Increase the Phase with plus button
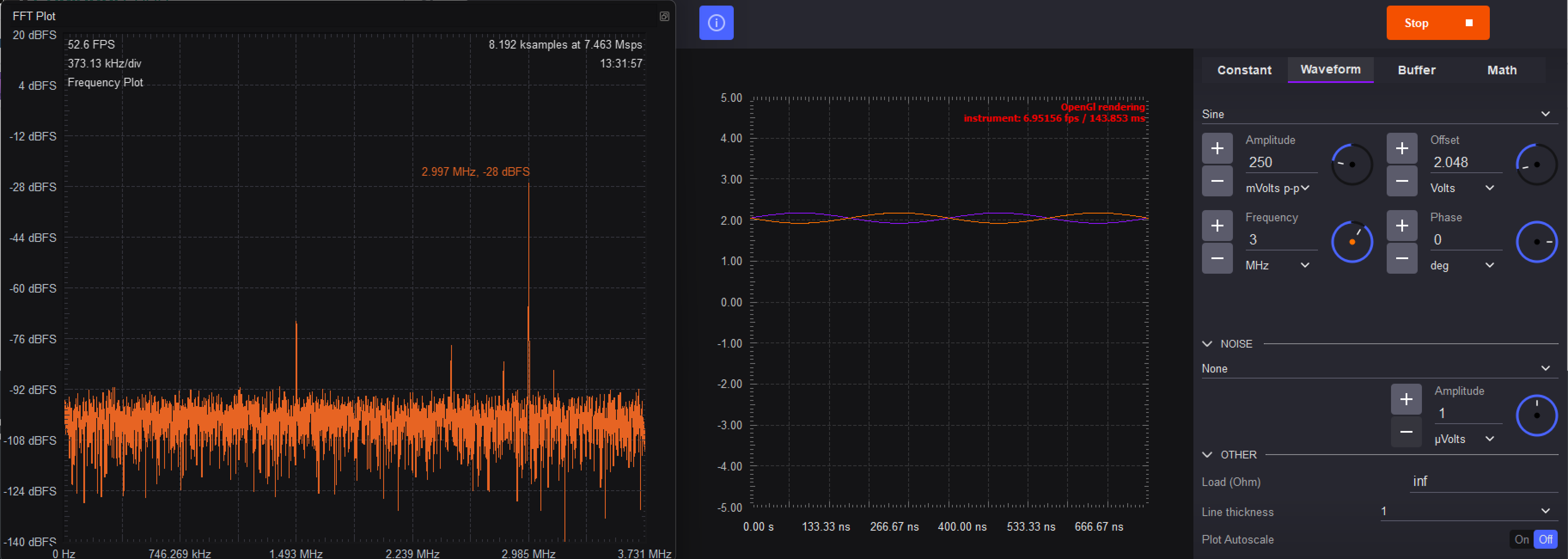The image size is (1568, 559). (x=1402, y=226)
